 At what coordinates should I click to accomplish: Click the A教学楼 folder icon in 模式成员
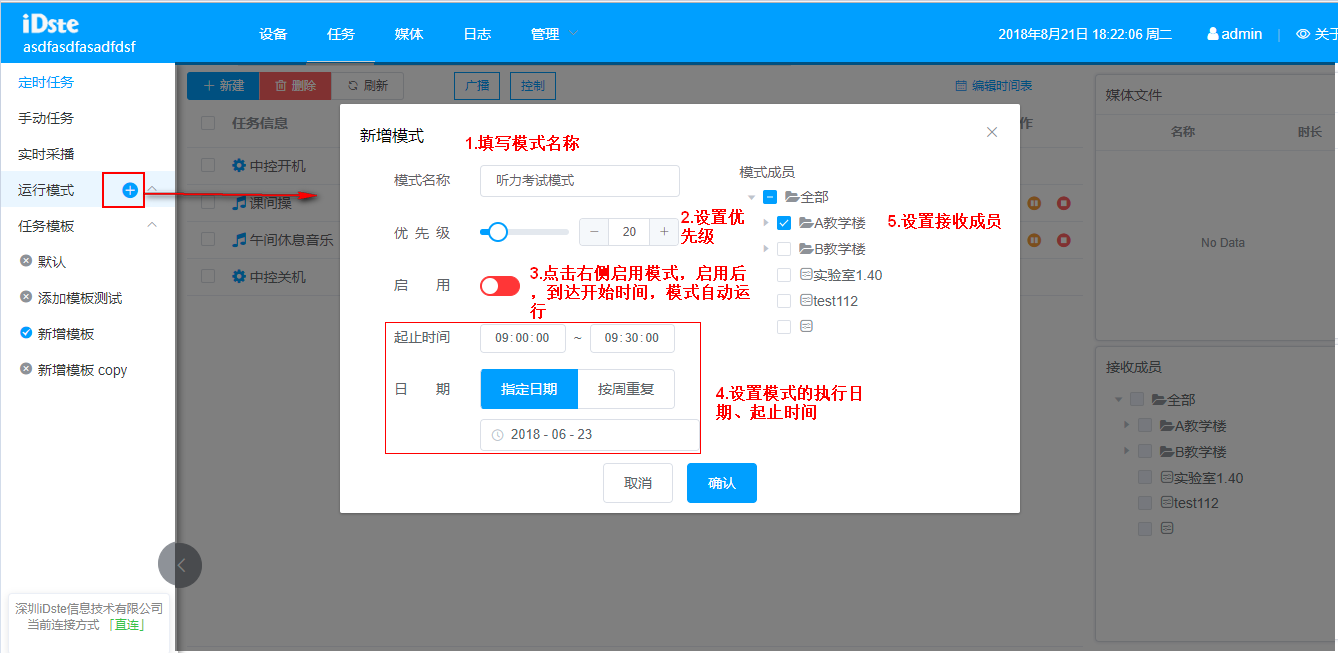pos(806,223)
